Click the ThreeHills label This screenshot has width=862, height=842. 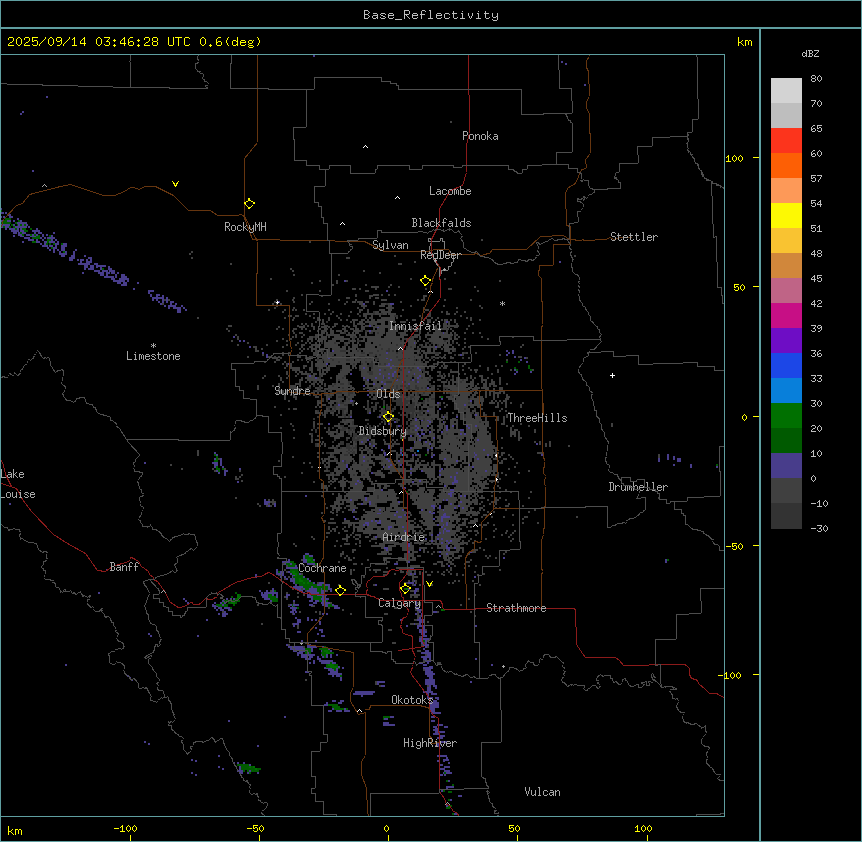537,418
